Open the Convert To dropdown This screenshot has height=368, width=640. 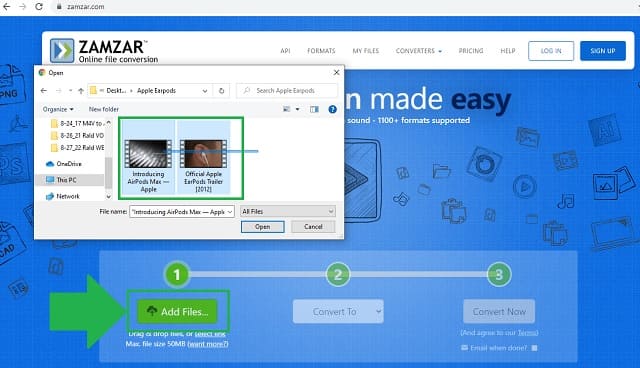(338, 311)
